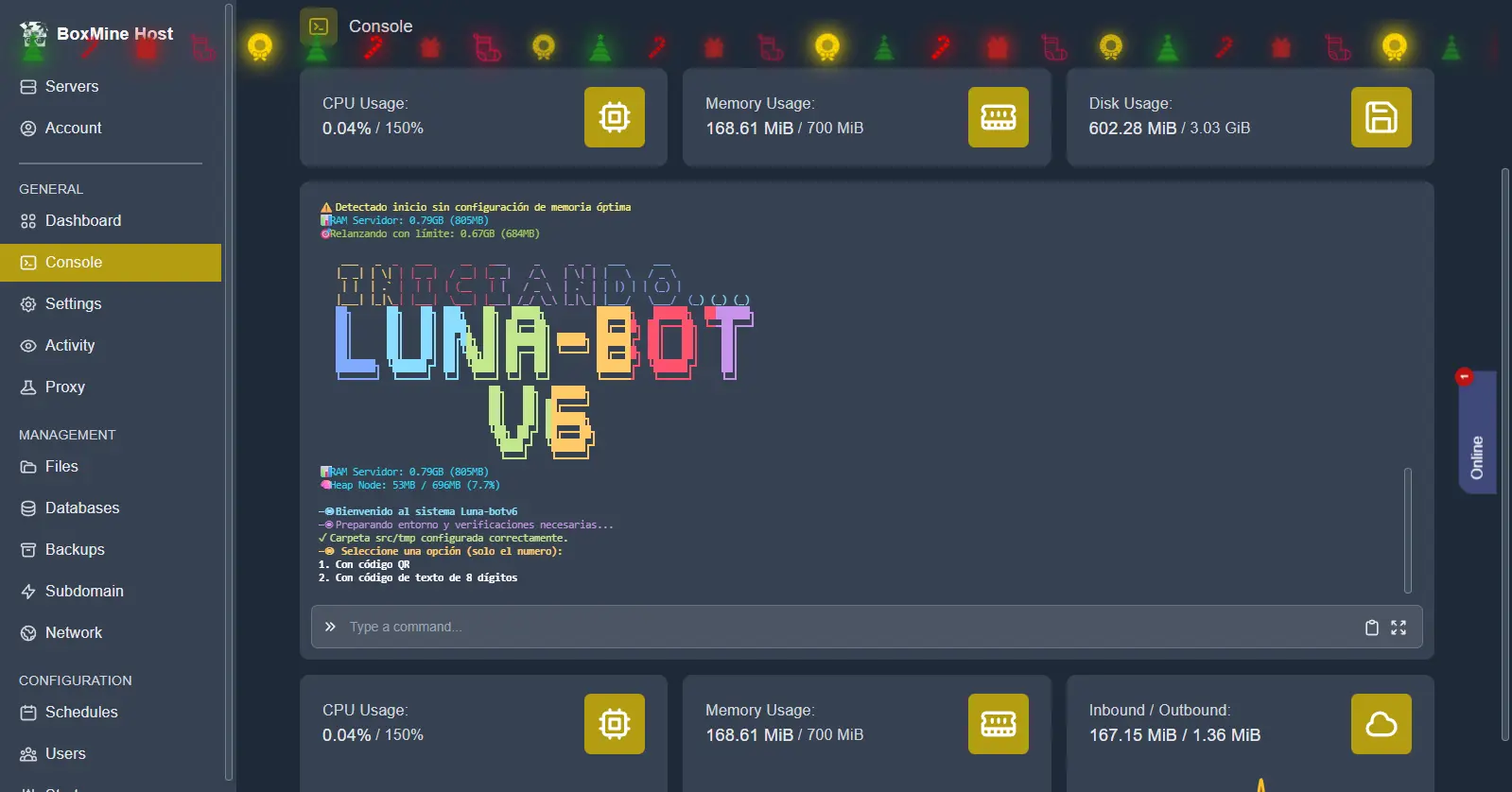Click the command prompt chevrons icon
The width and height of the screenshot is (1512, 792).
point(330,627)
